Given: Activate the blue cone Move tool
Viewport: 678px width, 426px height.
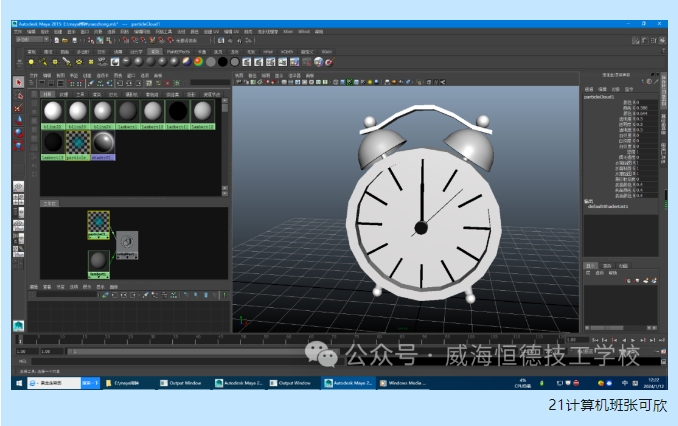Looking at the screenshot, I should pyautogui.click(x=18, y=120).
